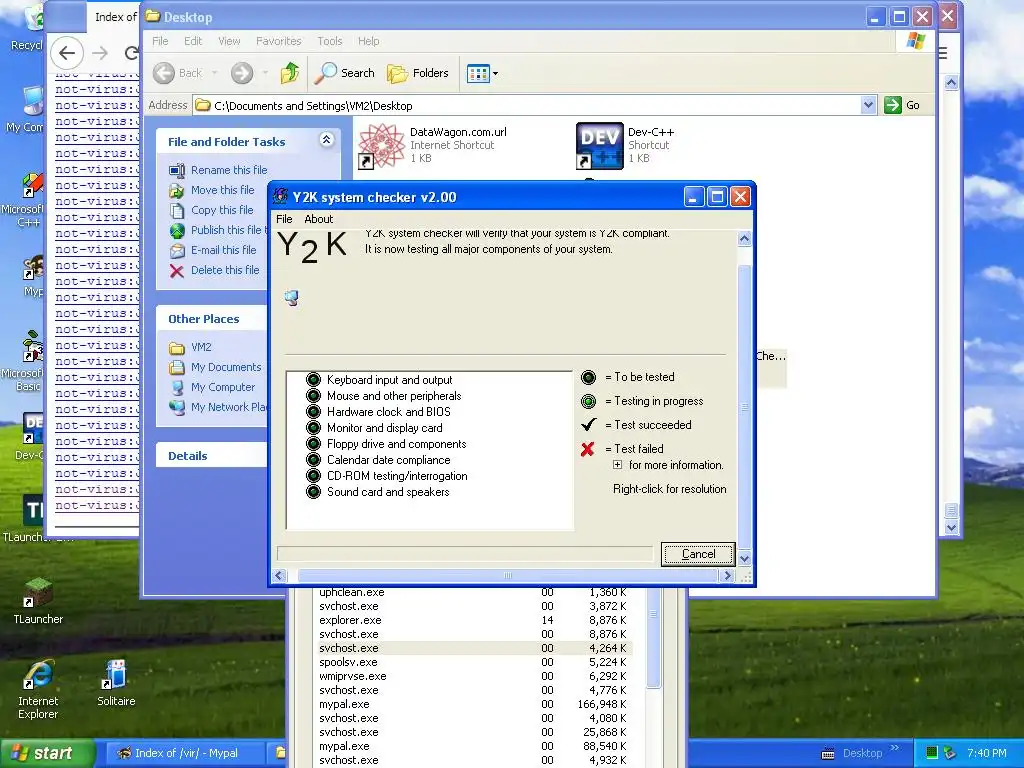1024x768 pixels.
Task: Click Index of /vir/ - Mypal taskbar button
Action: pyautogui.click(x=185, y=753)
